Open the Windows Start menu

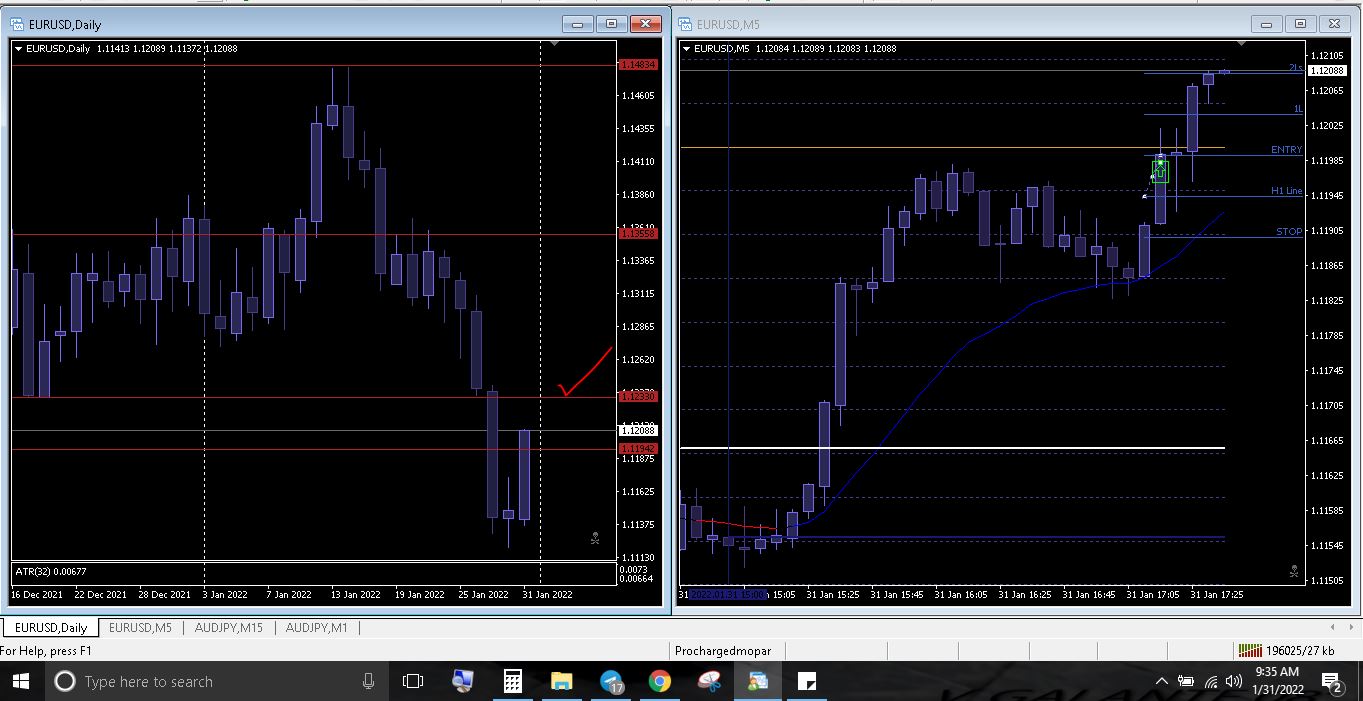(x=21, y=681)
